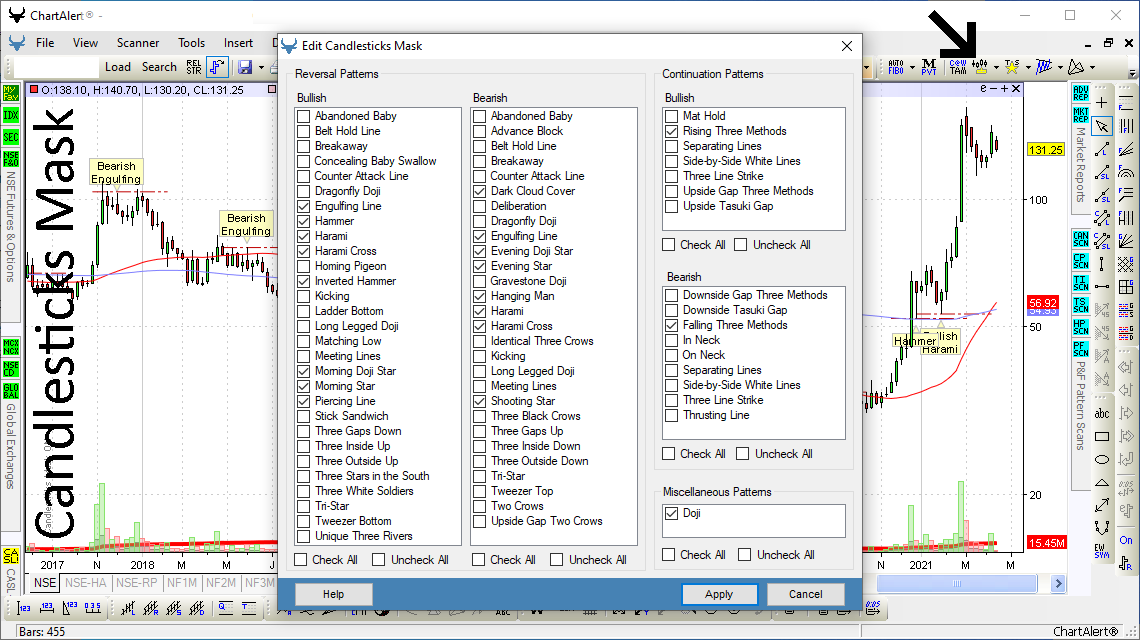Open the Insert menu
Screen dimensions: 1140x640
(238, 43)
